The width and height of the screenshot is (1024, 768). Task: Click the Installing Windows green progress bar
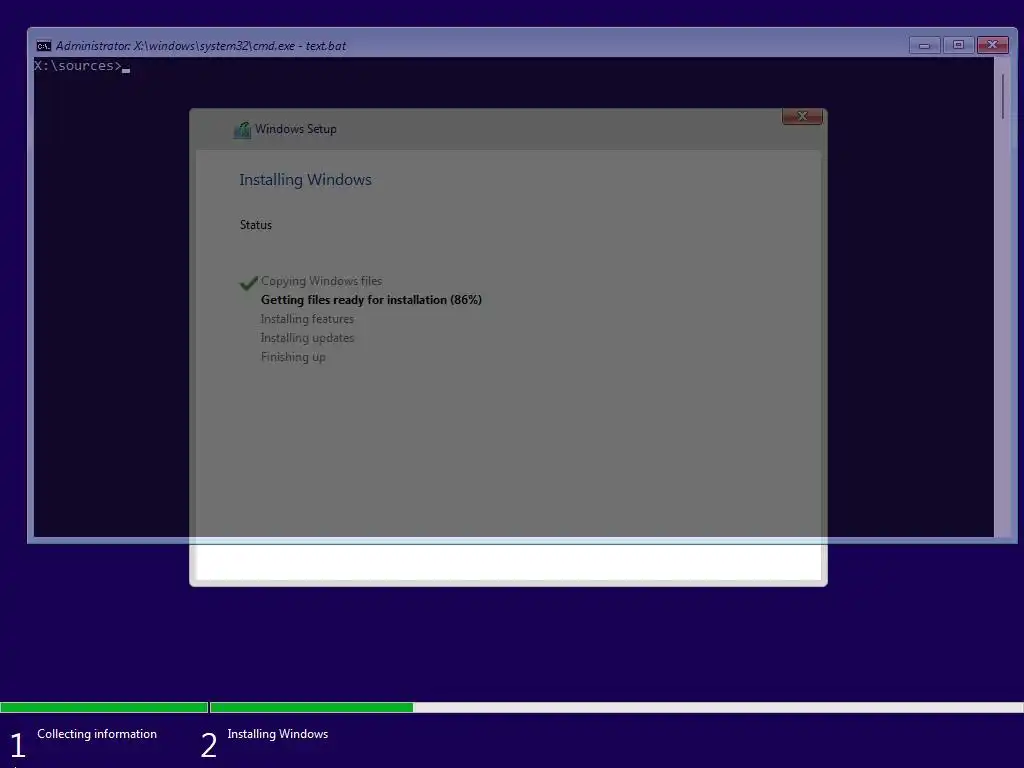coord(312,707)
